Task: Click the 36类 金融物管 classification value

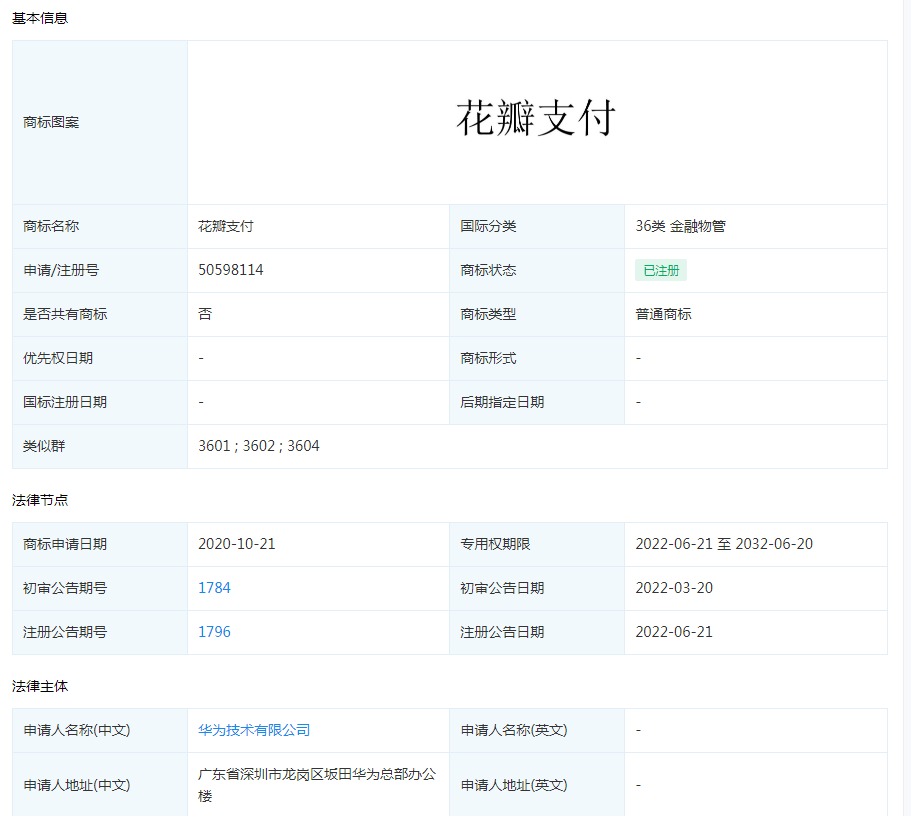Action: 680,226
